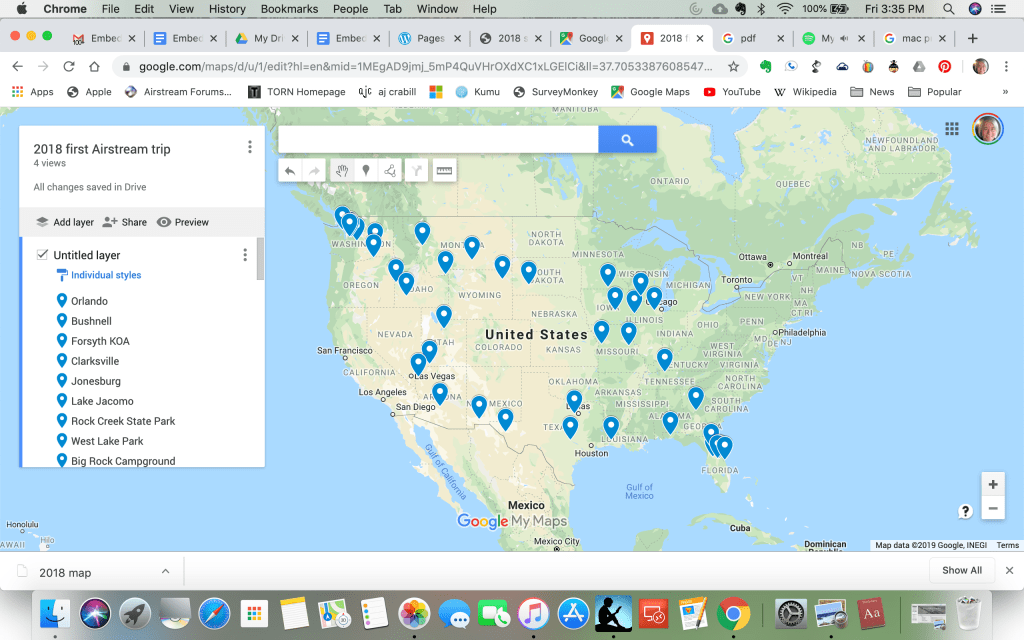The width and height of the screenshot is (1024, 640).
Task: Zoom out with the minus button
Action: pos(992,509)
